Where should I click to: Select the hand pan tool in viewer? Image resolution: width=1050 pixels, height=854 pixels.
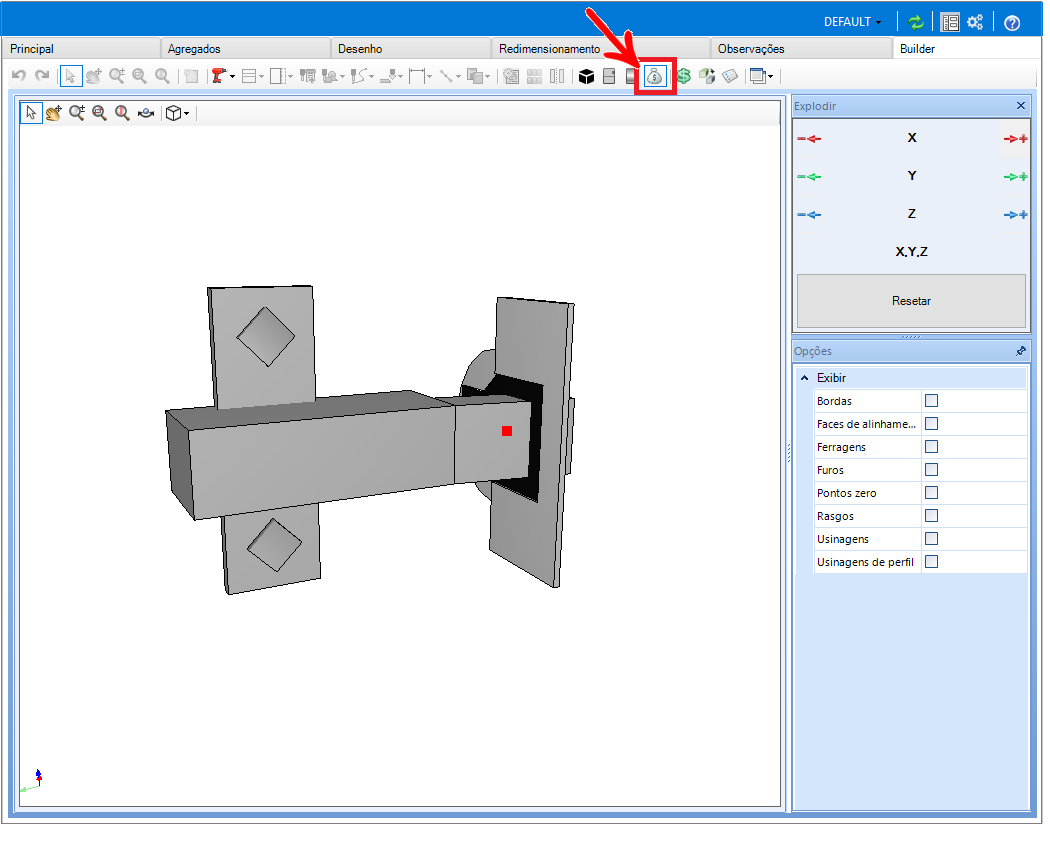click(x=54, y=113)
